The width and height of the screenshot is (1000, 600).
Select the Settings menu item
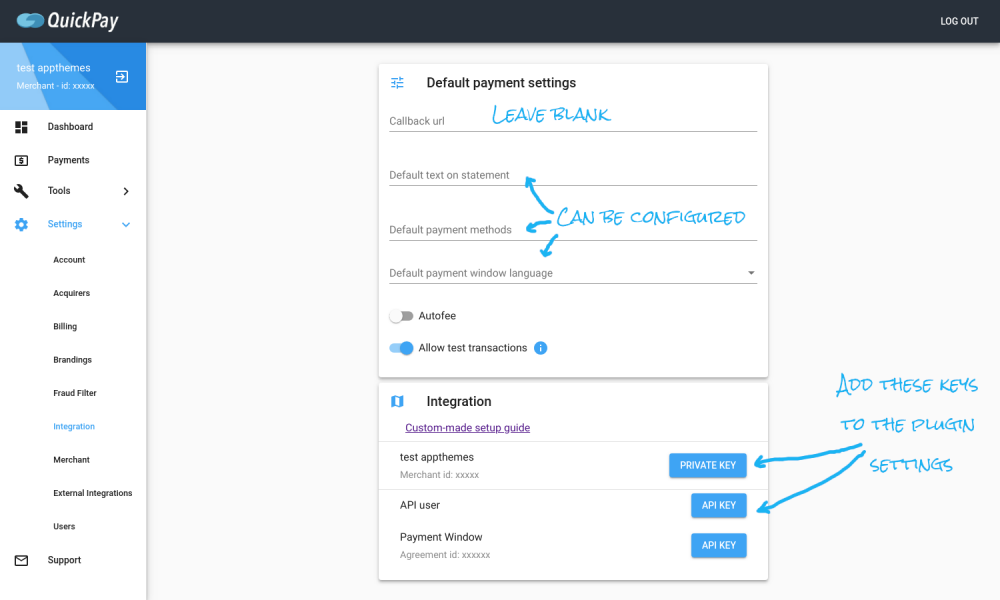(x=64, y=224)
